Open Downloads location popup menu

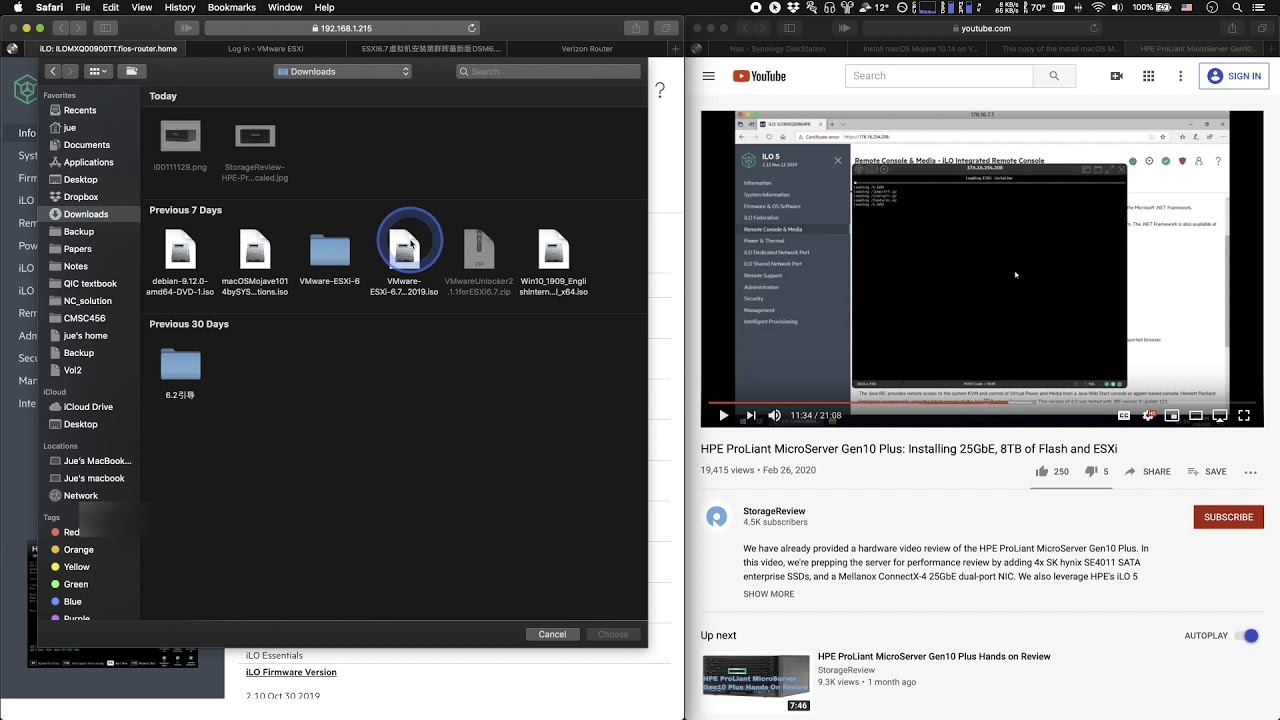[x=342, y=71]
